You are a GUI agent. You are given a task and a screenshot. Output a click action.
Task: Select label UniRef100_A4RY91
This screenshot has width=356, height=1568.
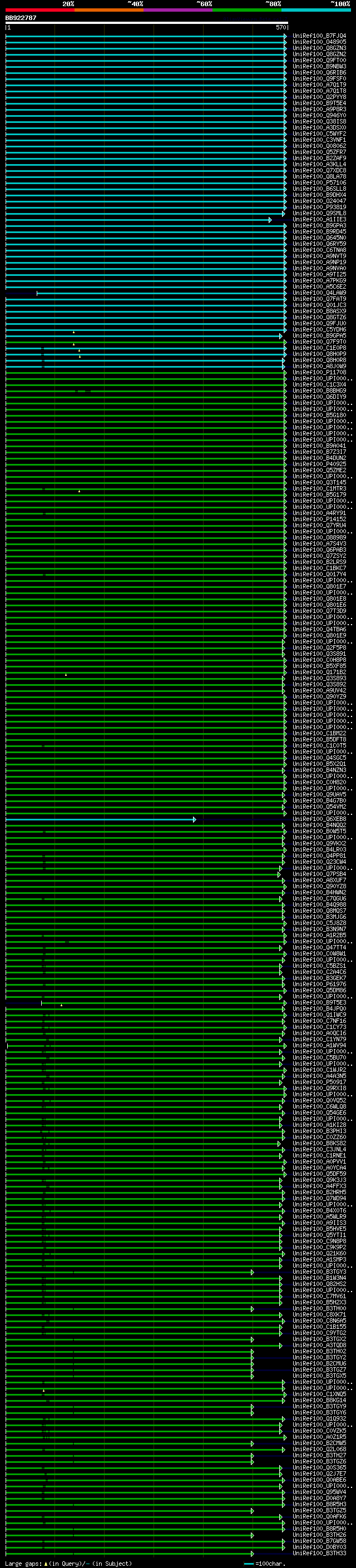319,513
